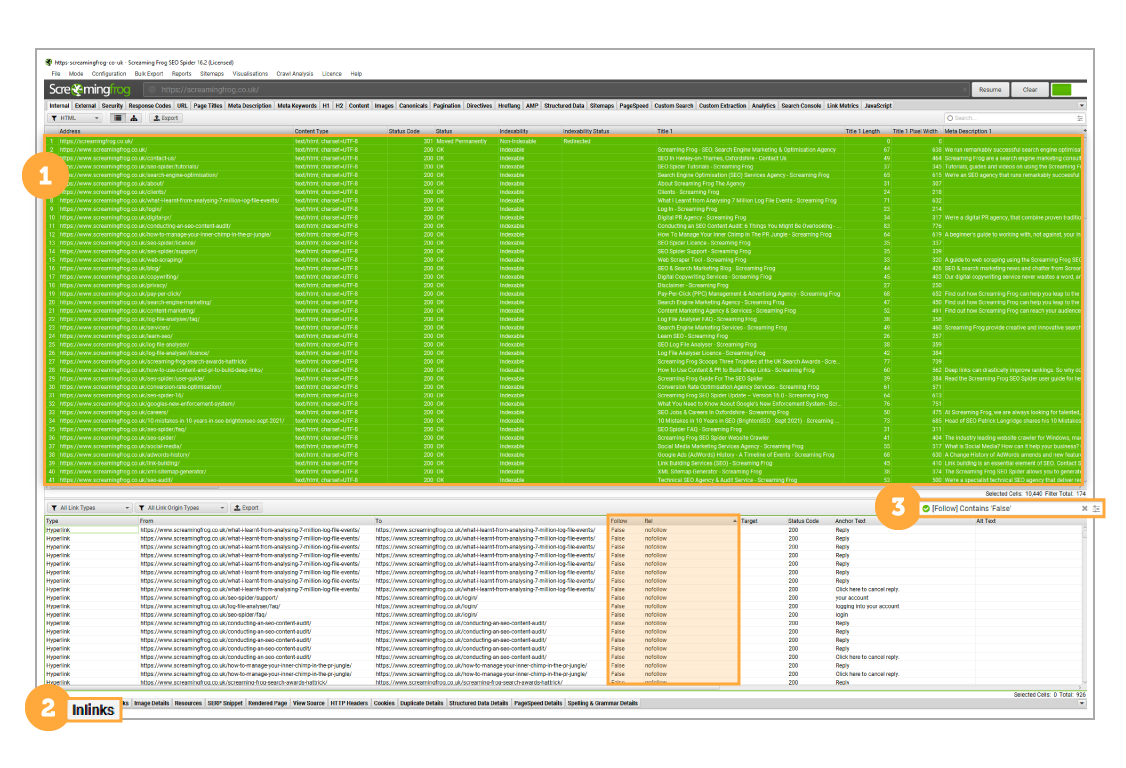Select the Response Codes tab
The height and width of the screenshot is (768, 1126).
[150, 106]
